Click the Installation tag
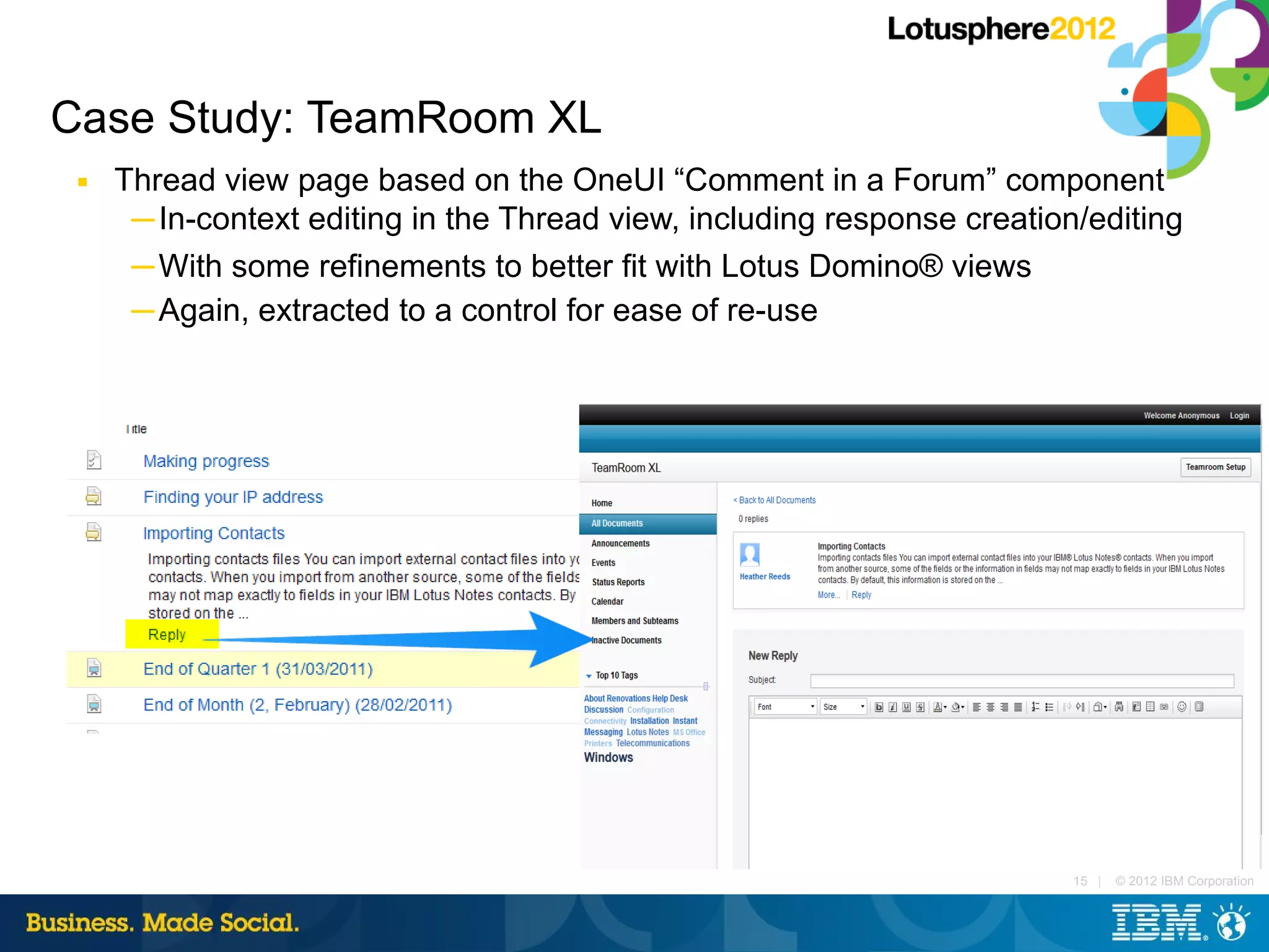The image size is (1269, 952). click(649, 721)
